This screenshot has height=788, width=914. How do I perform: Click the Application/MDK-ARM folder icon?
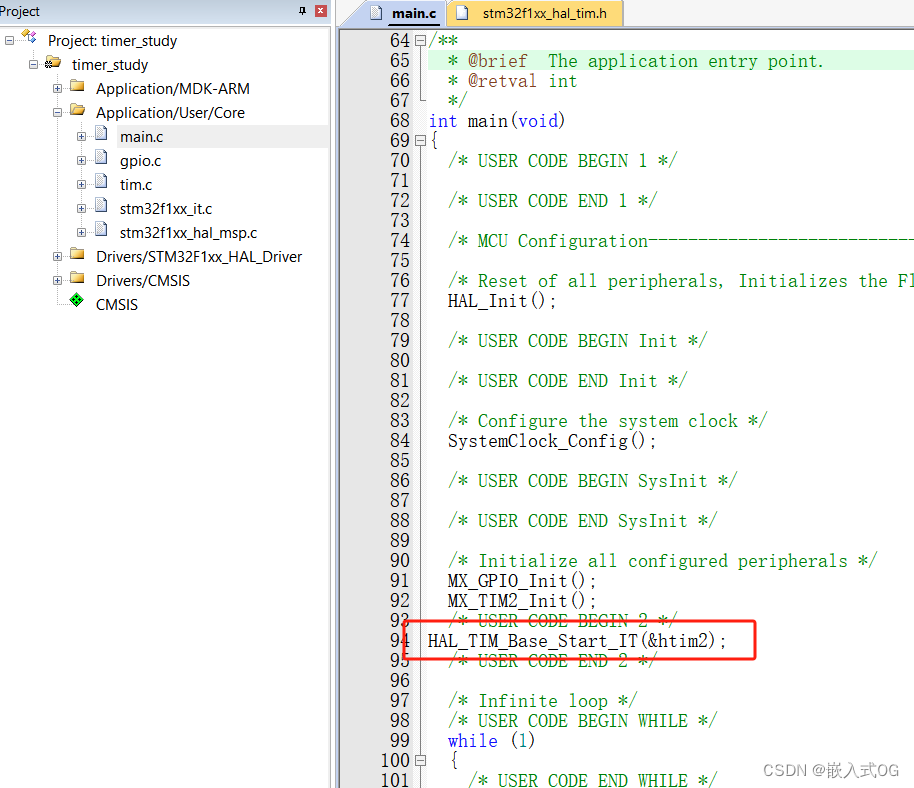tap(78, 87)
